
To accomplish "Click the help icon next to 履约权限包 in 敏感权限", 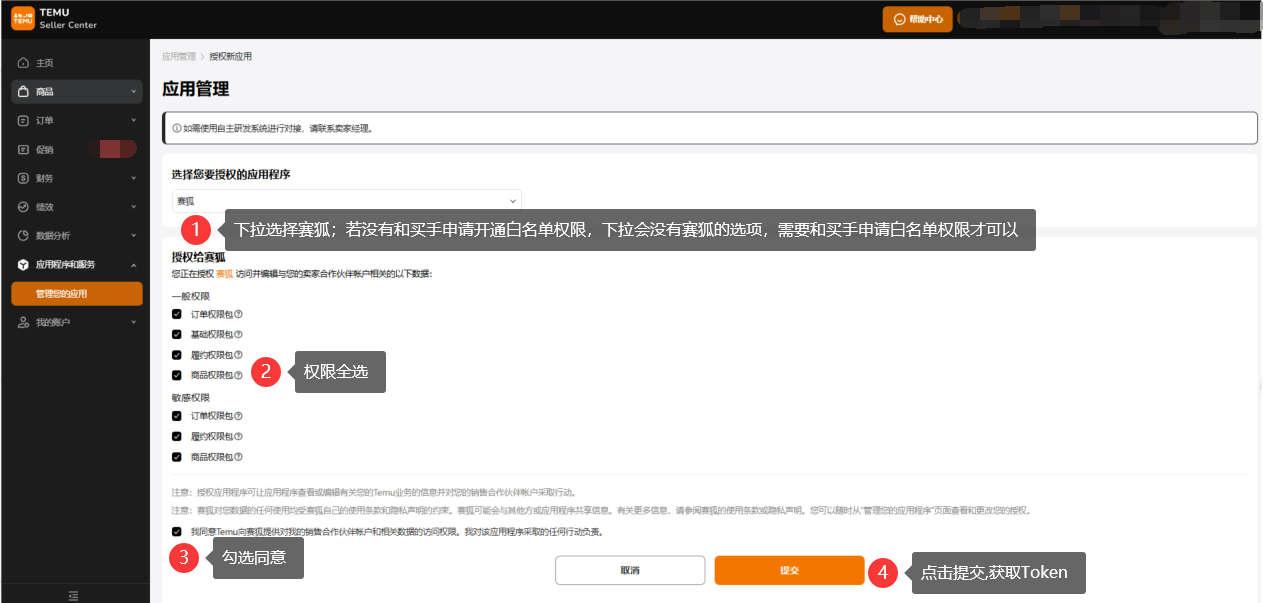I will coord(238,437).
